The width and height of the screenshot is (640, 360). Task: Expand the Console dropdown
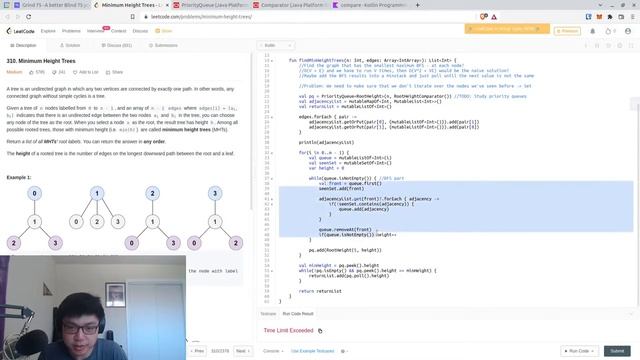pos(273,351)
